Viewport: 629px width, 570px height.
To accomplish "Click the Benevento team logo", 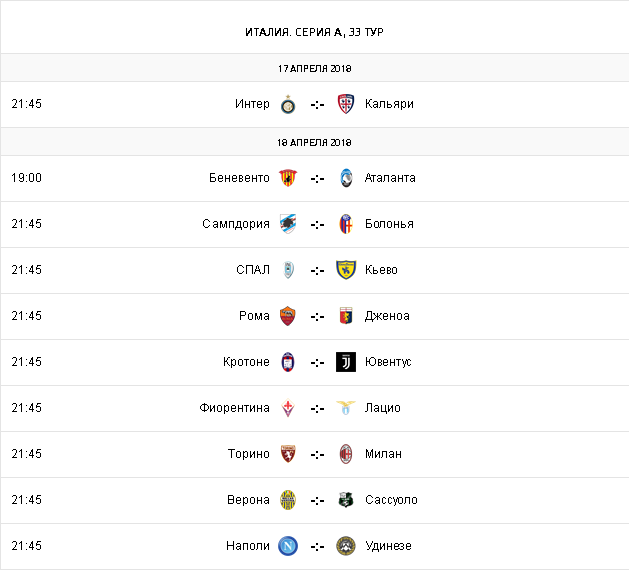I will tap(288, 178).
